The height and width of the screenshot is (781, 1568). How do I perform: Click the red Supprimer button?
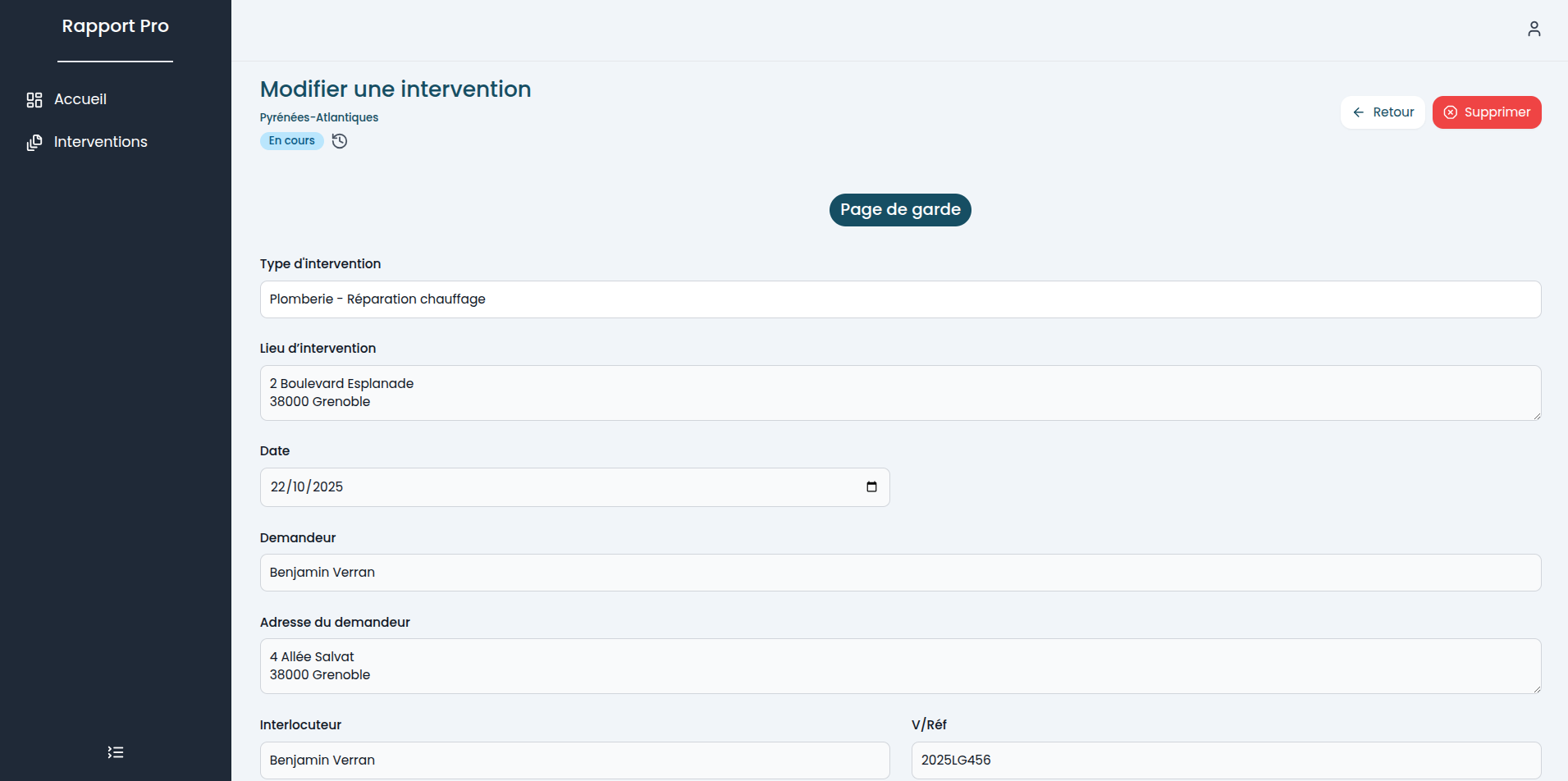click(1487, 112)
